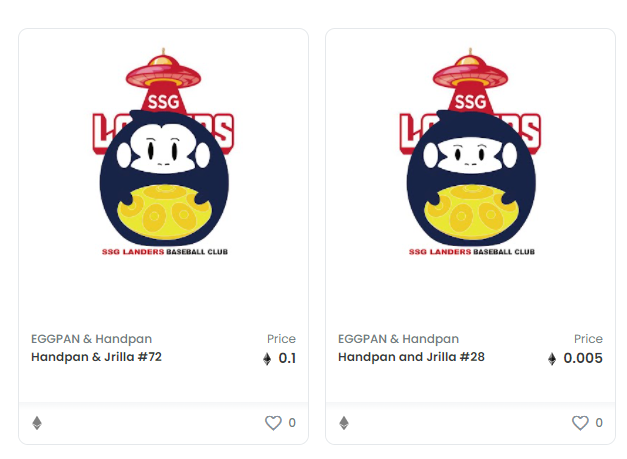Click Price label on #28 card
The width and height of the screenshot is (627, 459).
coord(588,339)
